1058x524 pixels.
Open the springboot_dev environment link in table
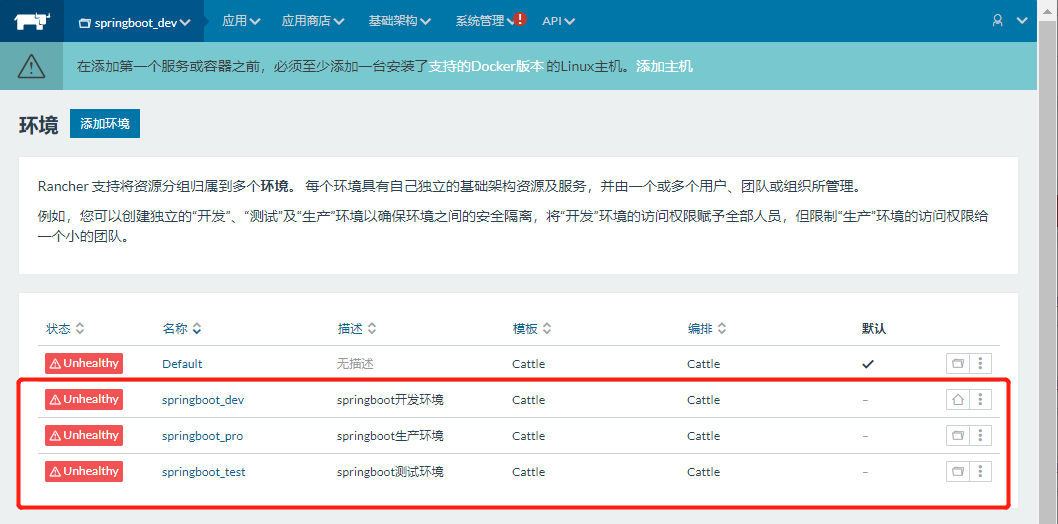[x=203, y=400]
